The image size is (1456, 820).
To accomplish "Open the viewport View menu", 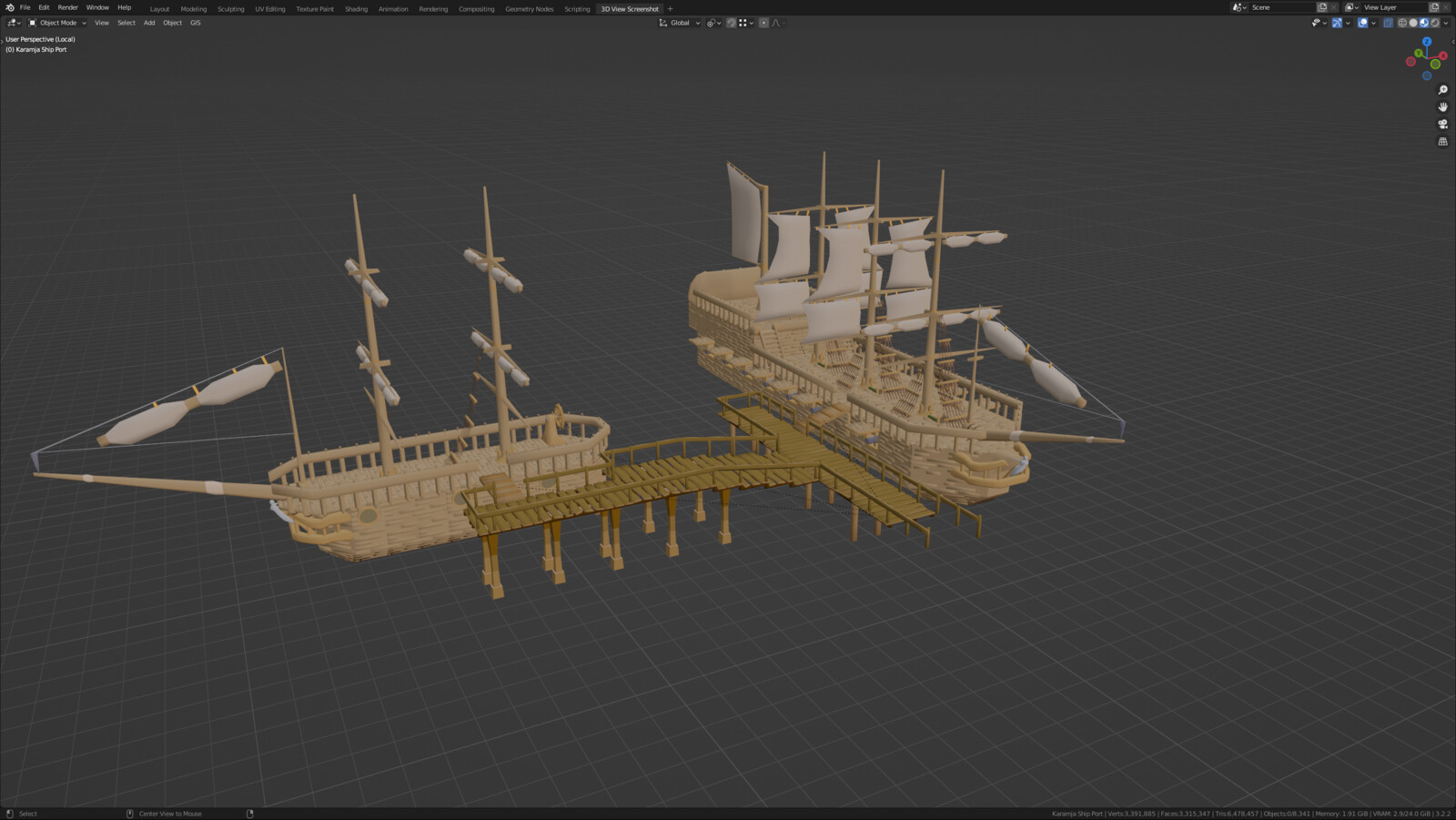I will pyautogui.click(x=102, y=23).
